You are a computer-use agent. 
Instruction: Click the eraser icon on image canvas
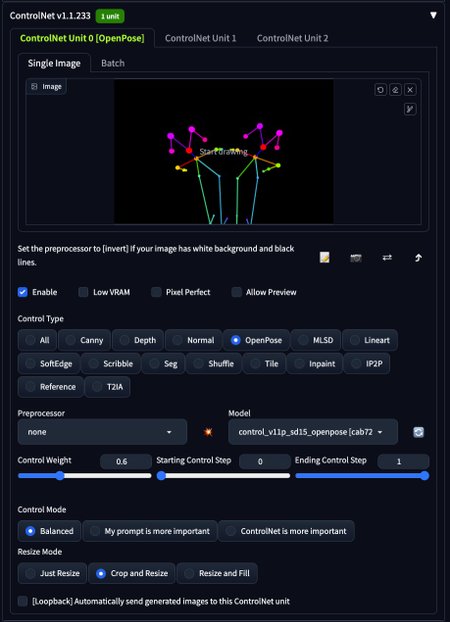click(395, 90)
